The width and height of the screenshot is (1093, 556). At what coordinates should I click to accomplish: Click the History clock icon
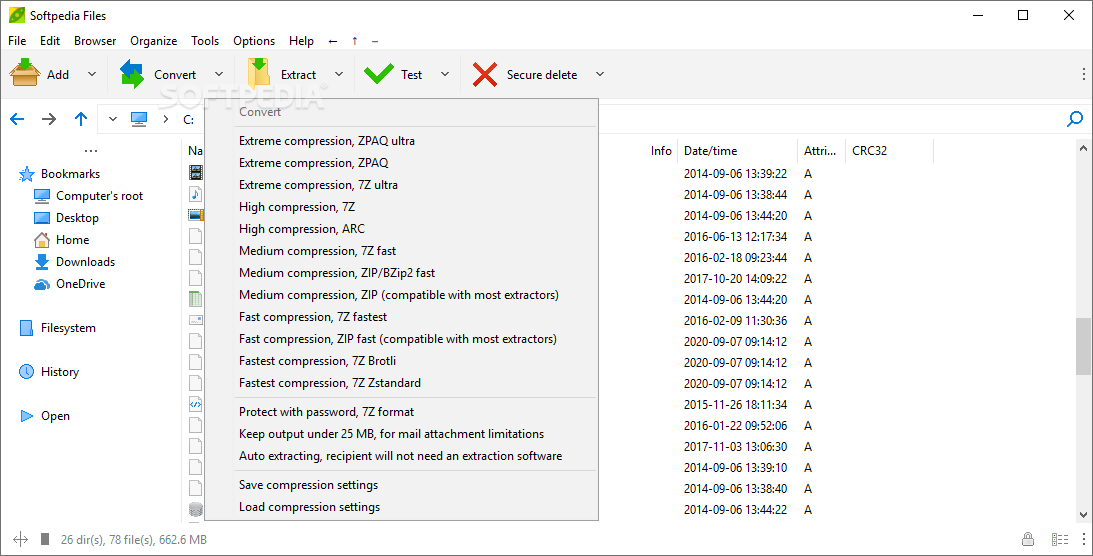click(x=26, y=372)
